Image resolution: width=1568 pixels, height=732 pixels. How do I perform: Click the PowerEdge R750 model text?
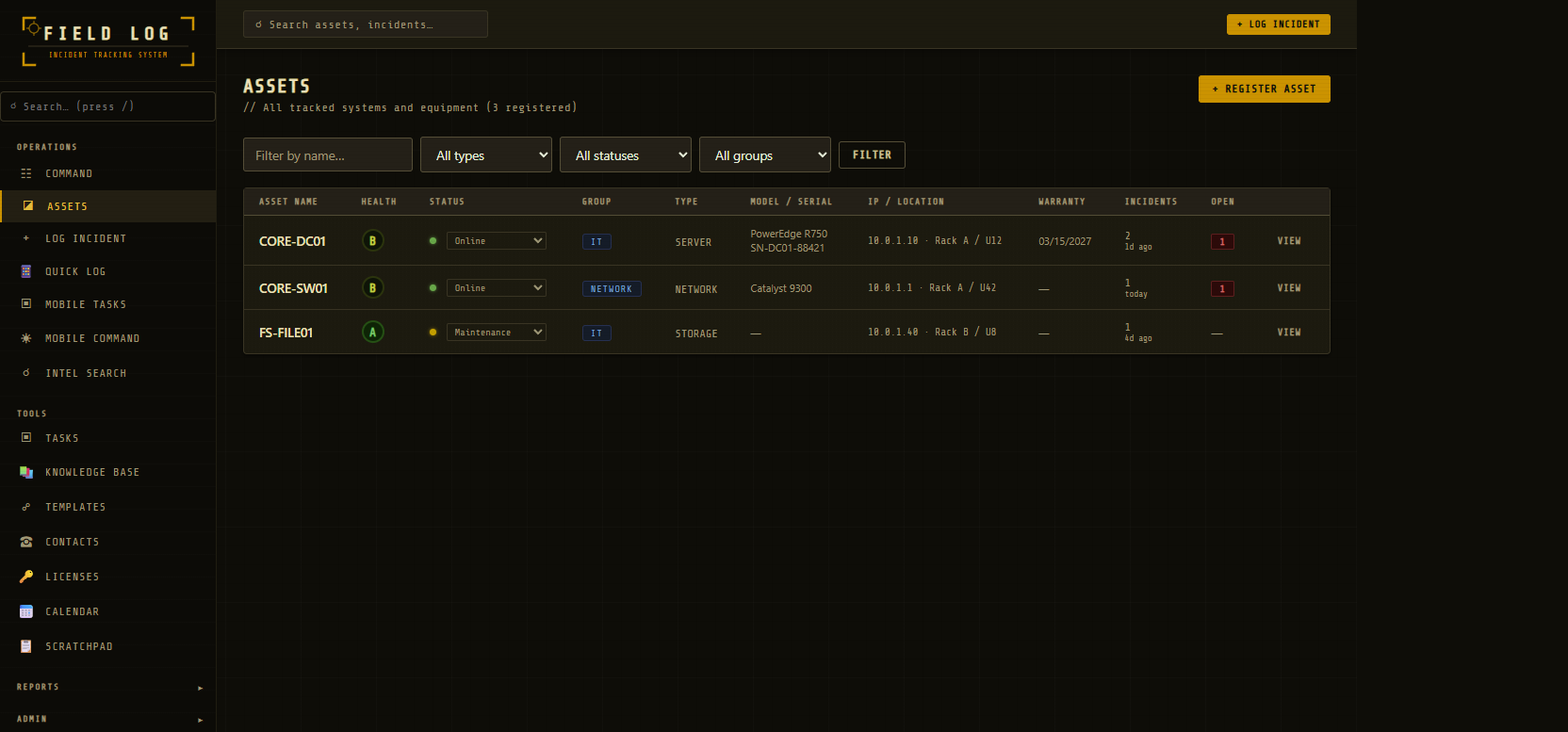pyautogui.click(x=789, y=235)
